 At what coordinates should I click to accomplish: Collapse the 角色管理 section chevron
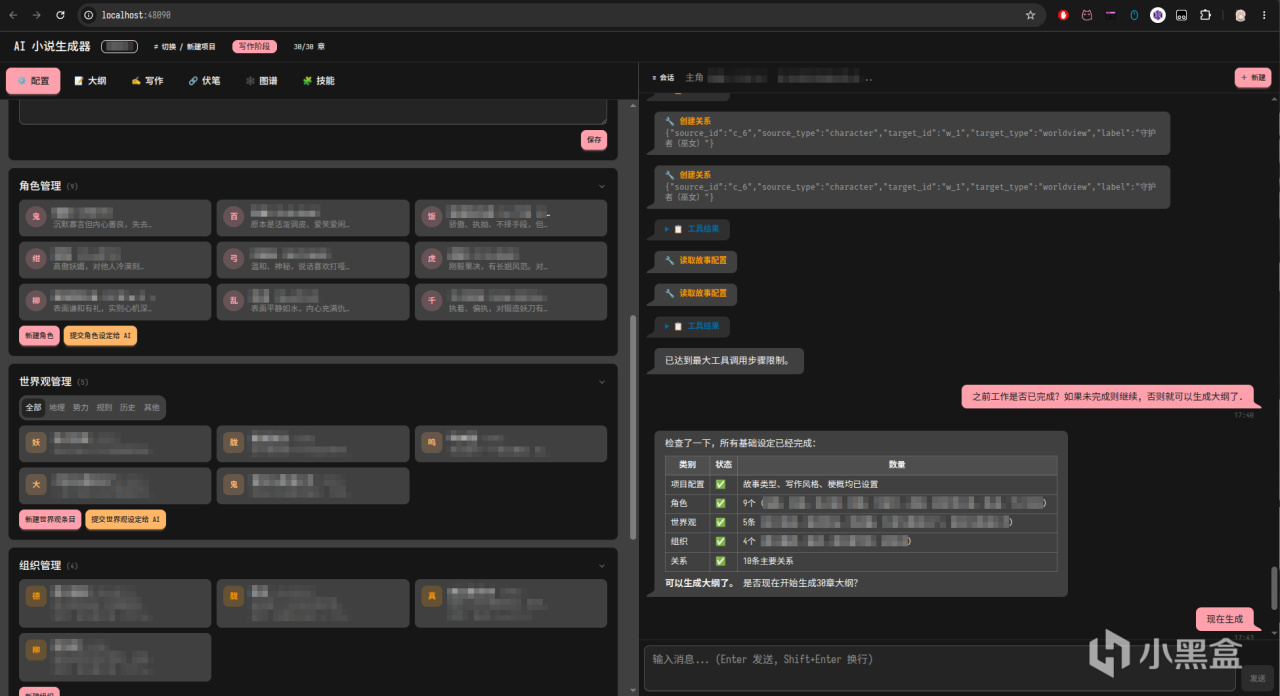click(x=602, y=186)
